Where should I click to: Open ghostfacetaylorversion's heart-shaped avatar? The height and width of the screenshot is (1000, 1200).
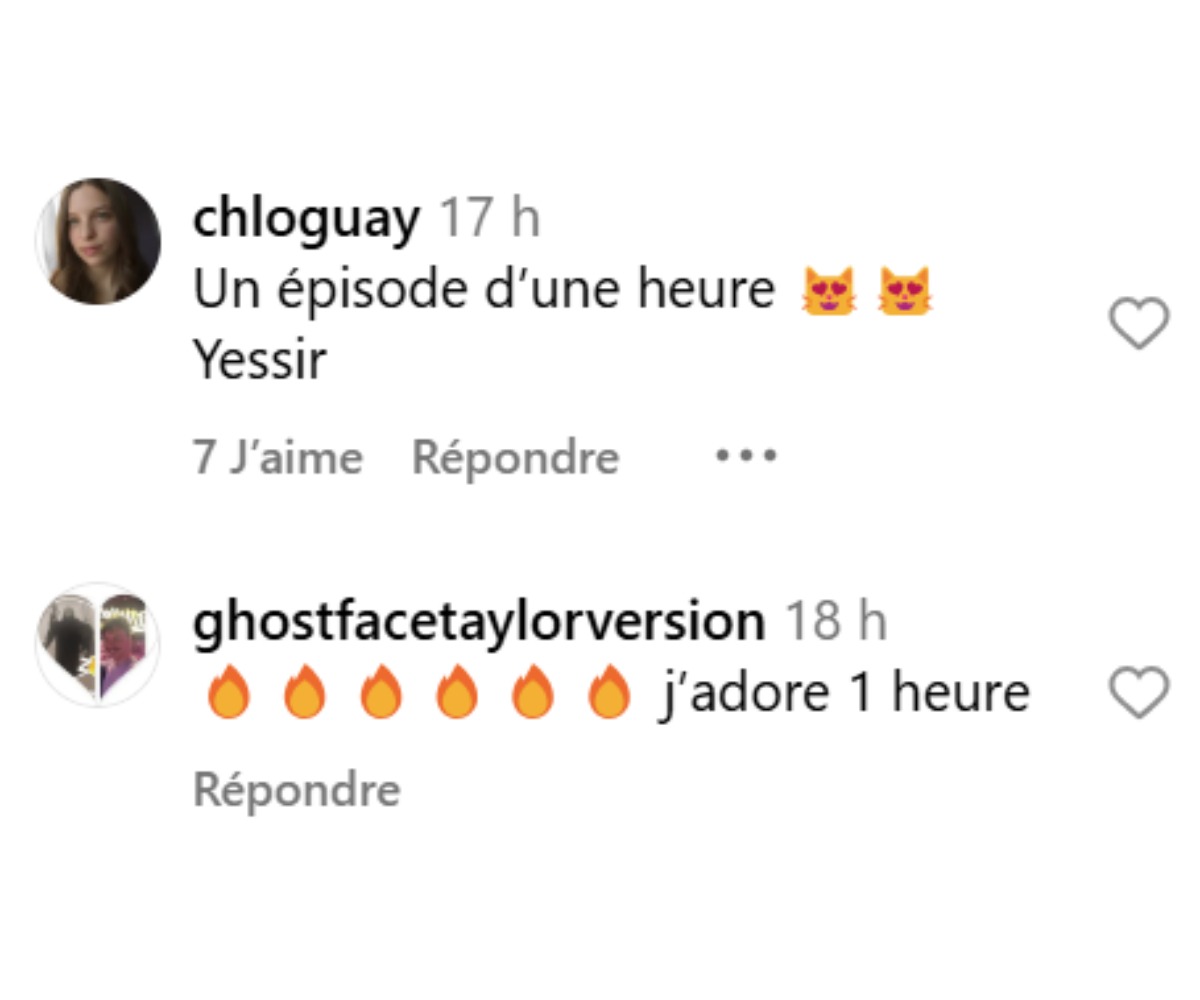(98, 645)
